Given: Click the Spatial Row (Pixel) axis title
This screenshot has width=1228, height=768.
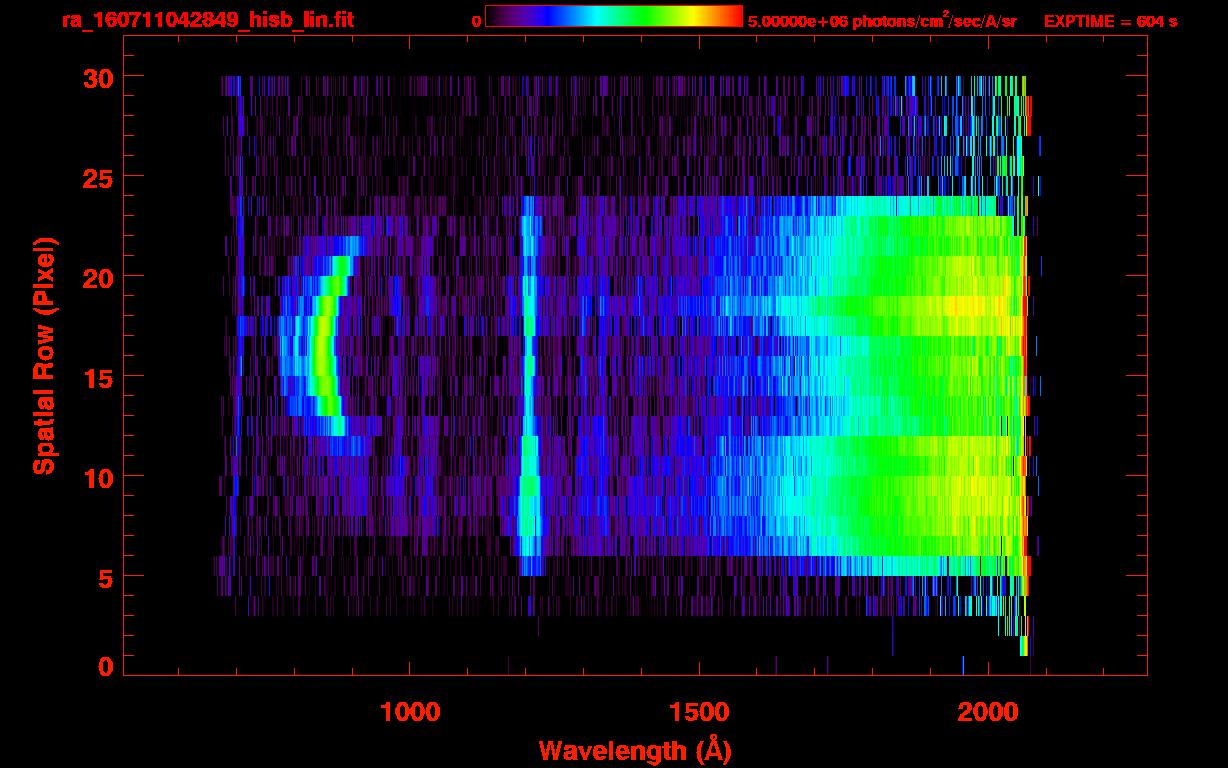Looking at the screenshot, I should 44,355.
